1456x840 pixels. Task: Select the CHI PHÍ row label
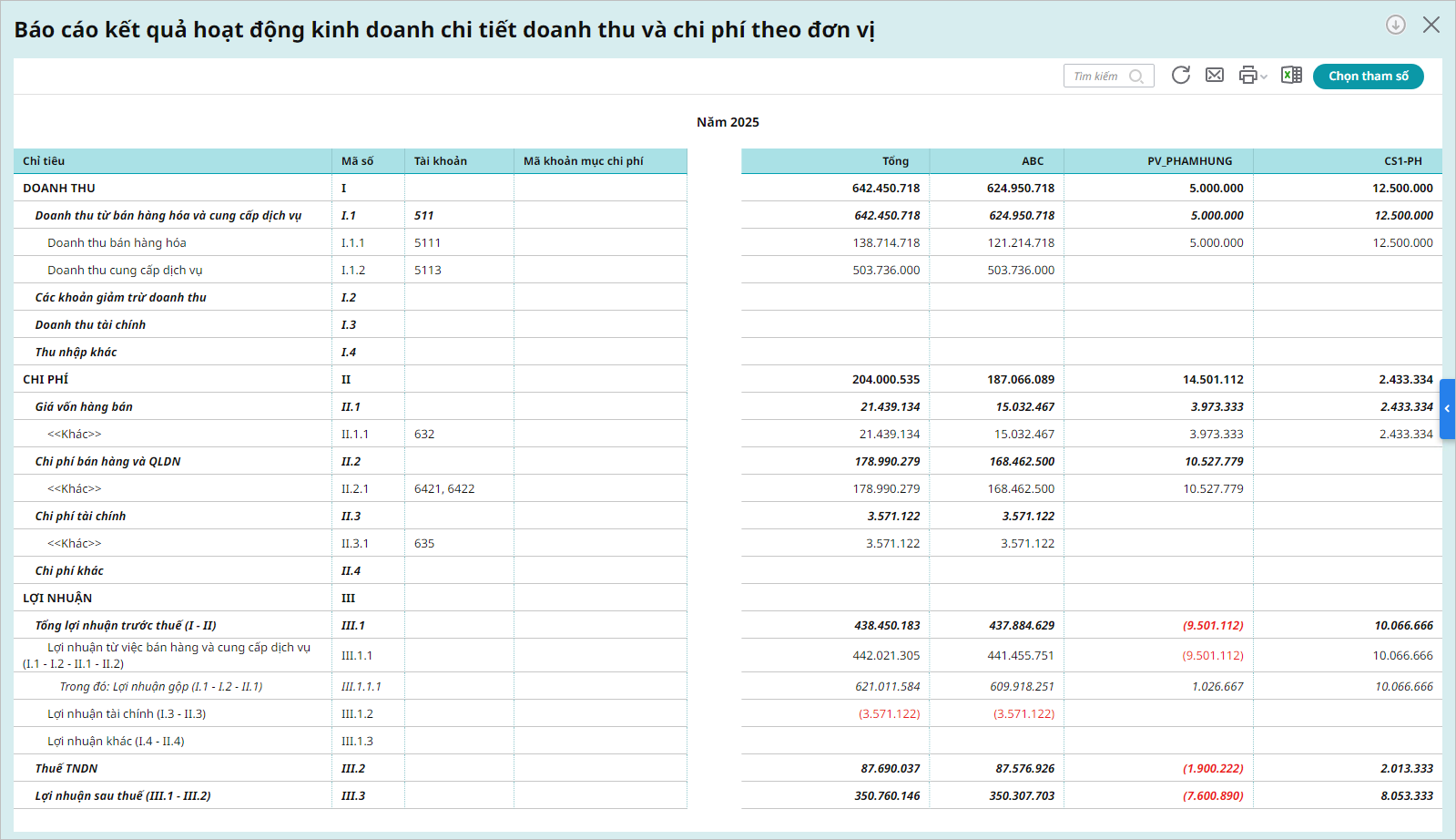[46, 380]
